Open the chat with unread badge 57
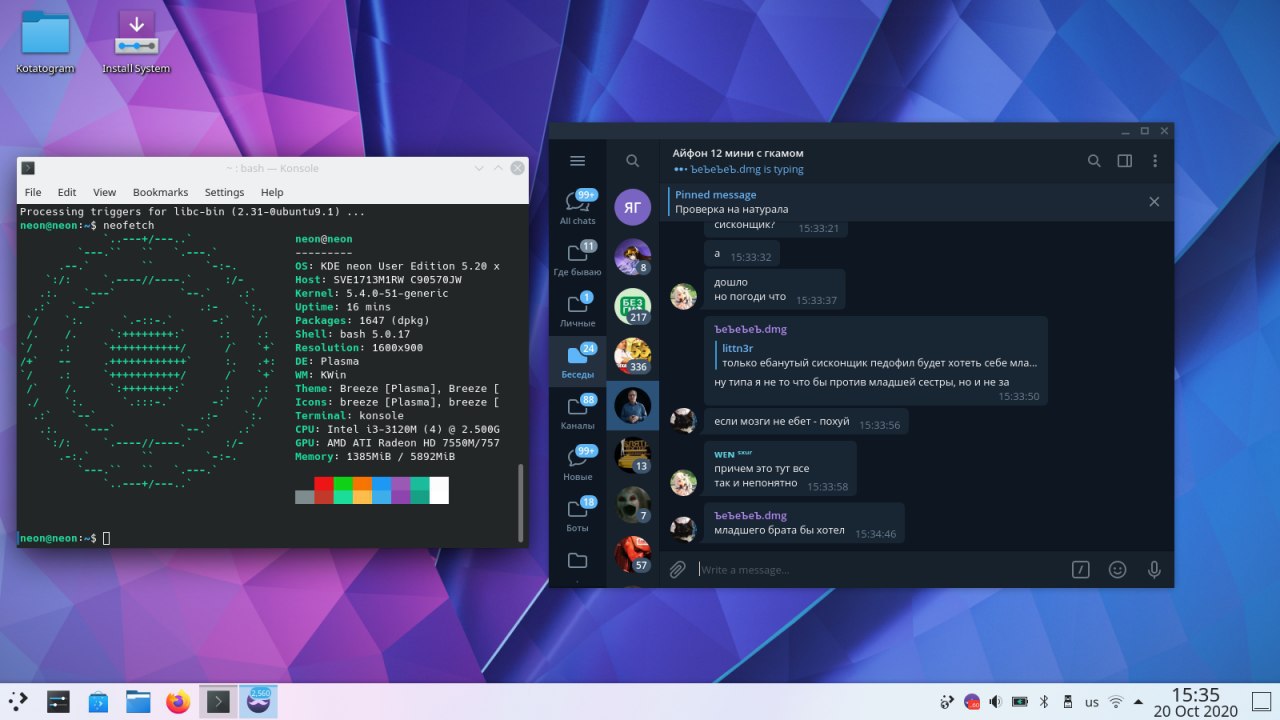Viewport: 1280px width, 720px height. pos(632,554)
